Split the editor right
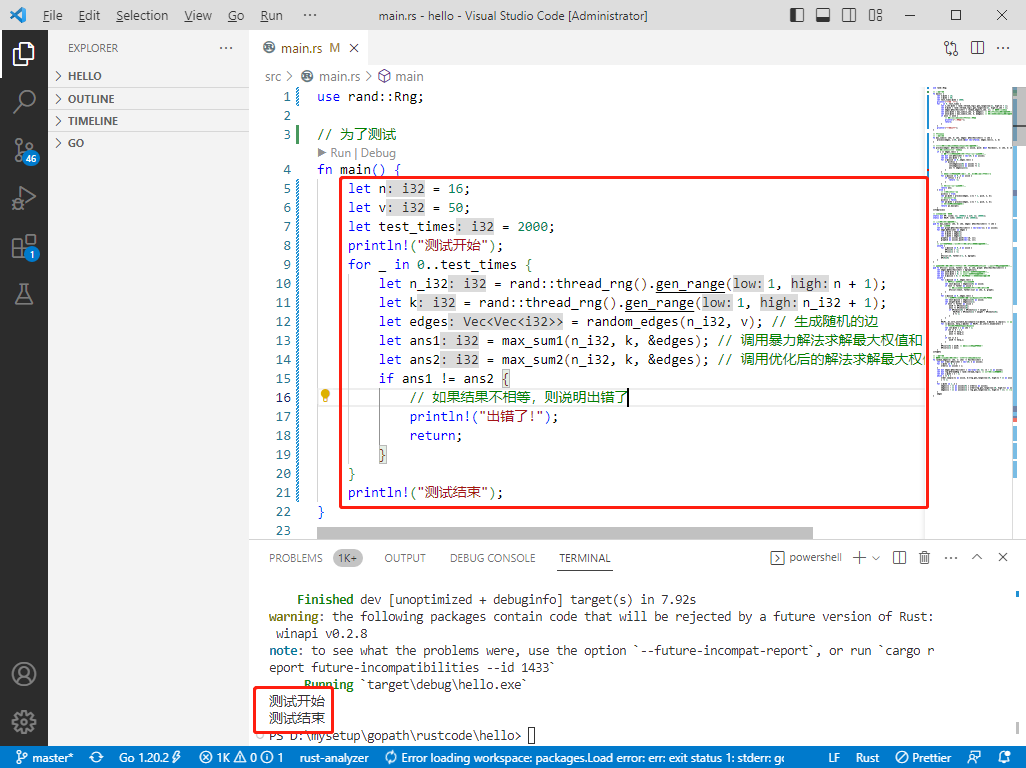1026x768 pixels. coord(977,48)
